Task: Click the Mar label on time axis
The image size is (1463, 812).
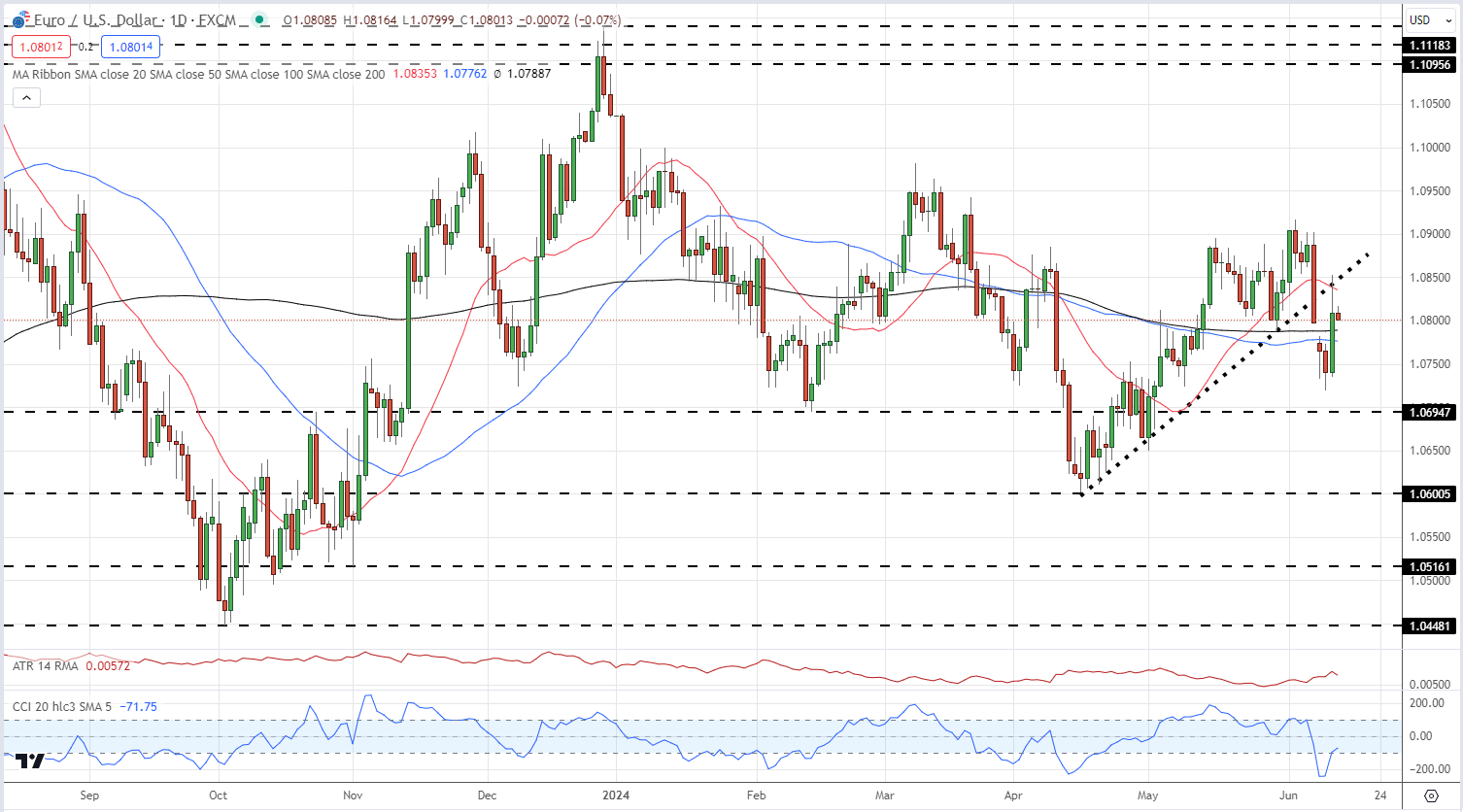Action: [885, 795]
